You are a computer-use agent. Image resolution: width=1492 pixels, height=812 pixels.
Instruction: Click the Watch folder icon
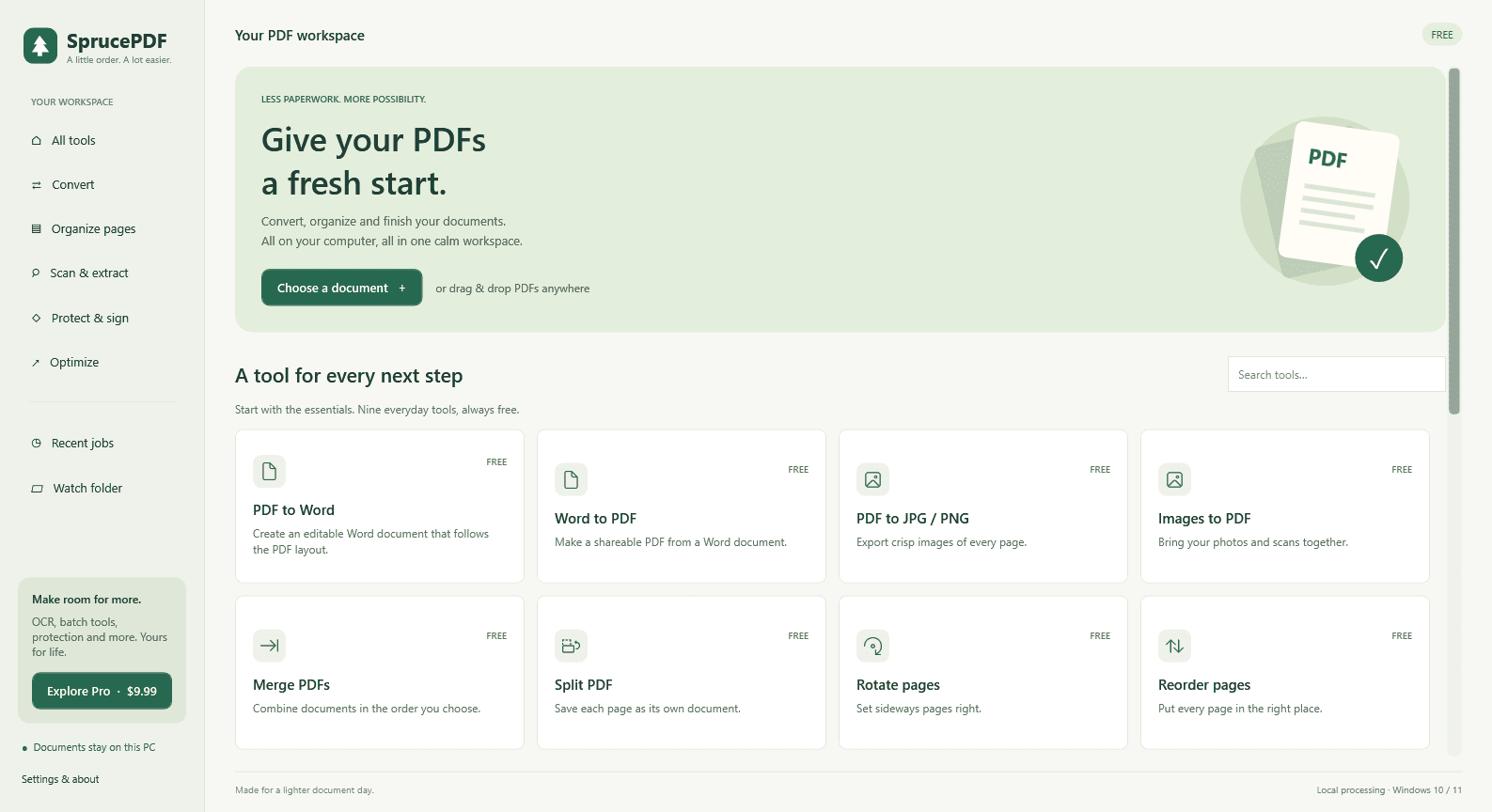pos(38,489)
